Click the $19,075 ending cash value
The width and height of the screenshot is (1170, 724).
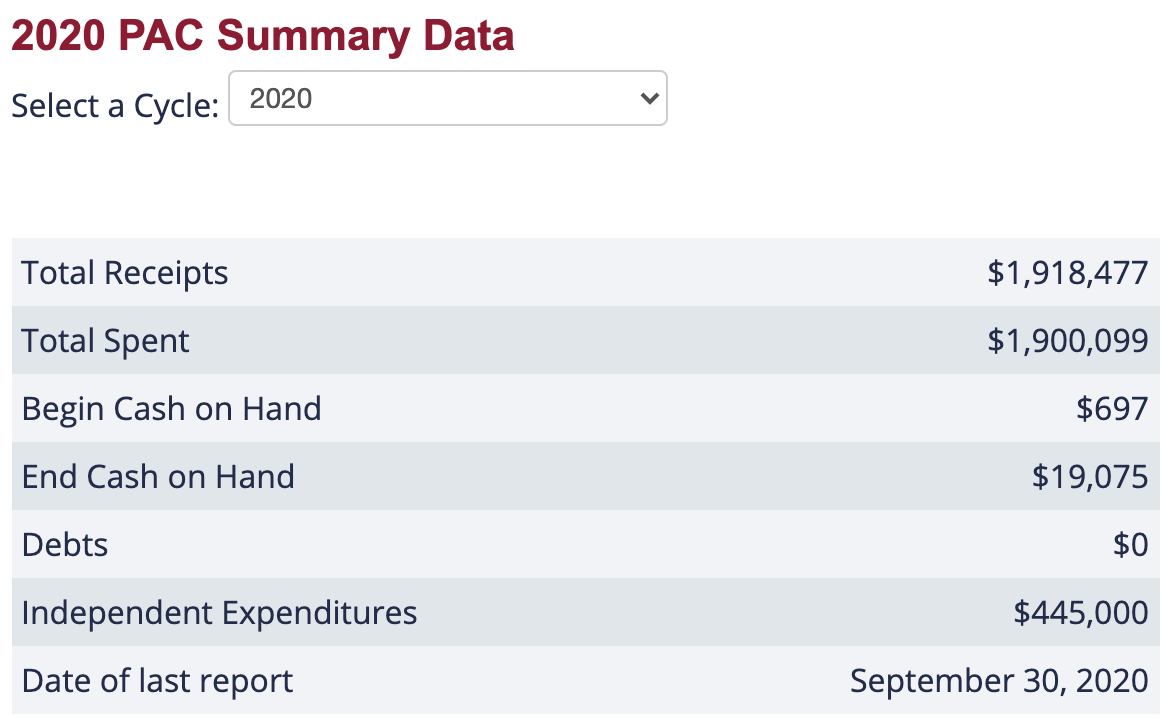pos(1090,476)
